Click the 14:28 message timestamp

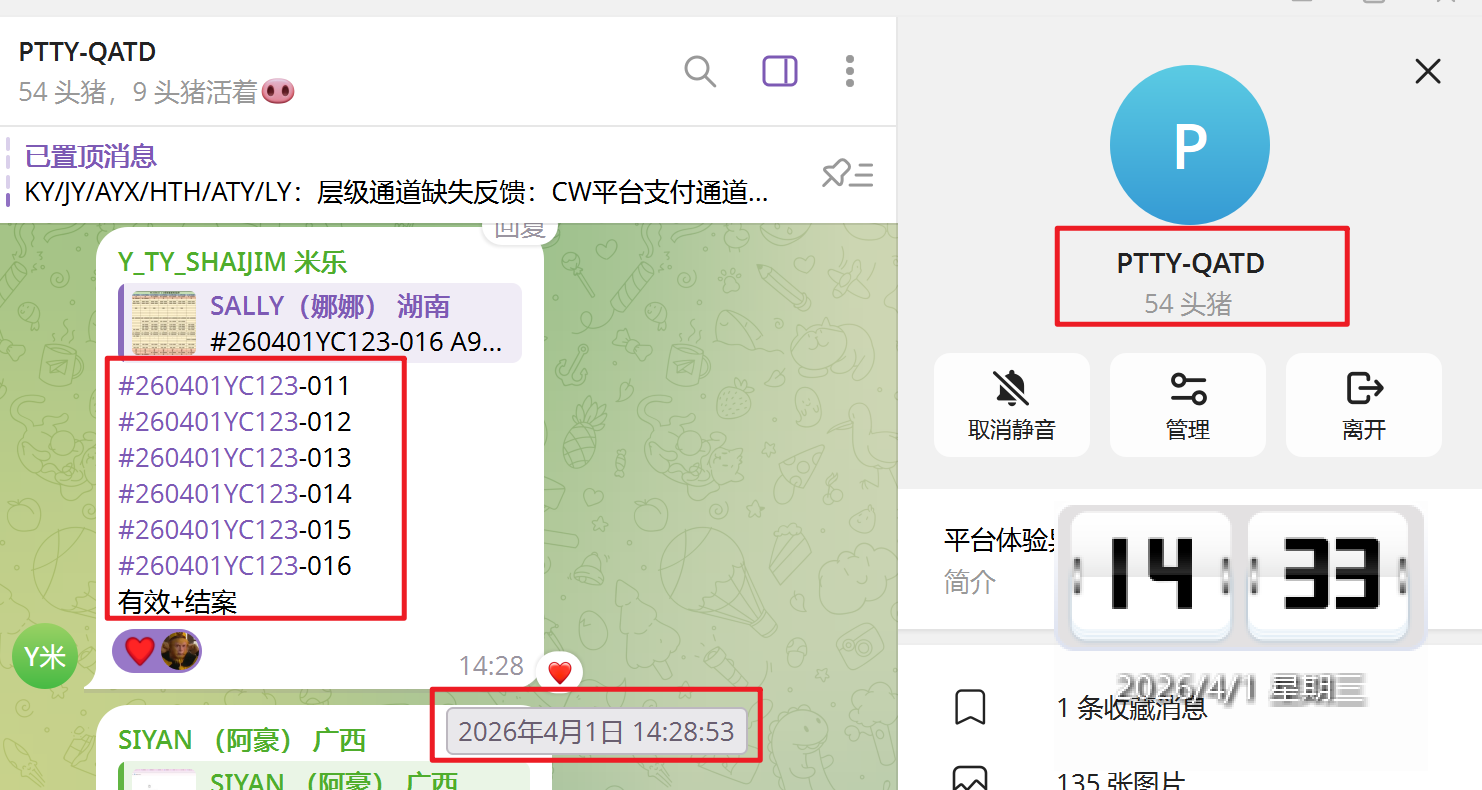pyautogui.click(x=491, y=666)
